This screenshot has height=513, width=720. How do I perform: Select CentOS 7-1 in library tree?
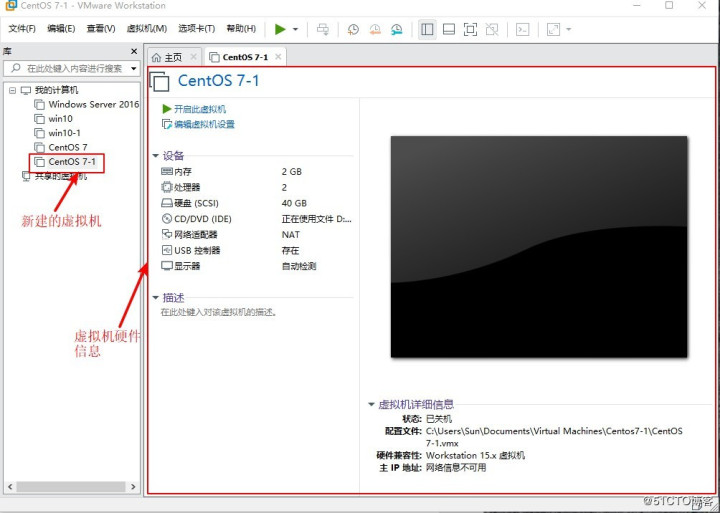(66, 162)
